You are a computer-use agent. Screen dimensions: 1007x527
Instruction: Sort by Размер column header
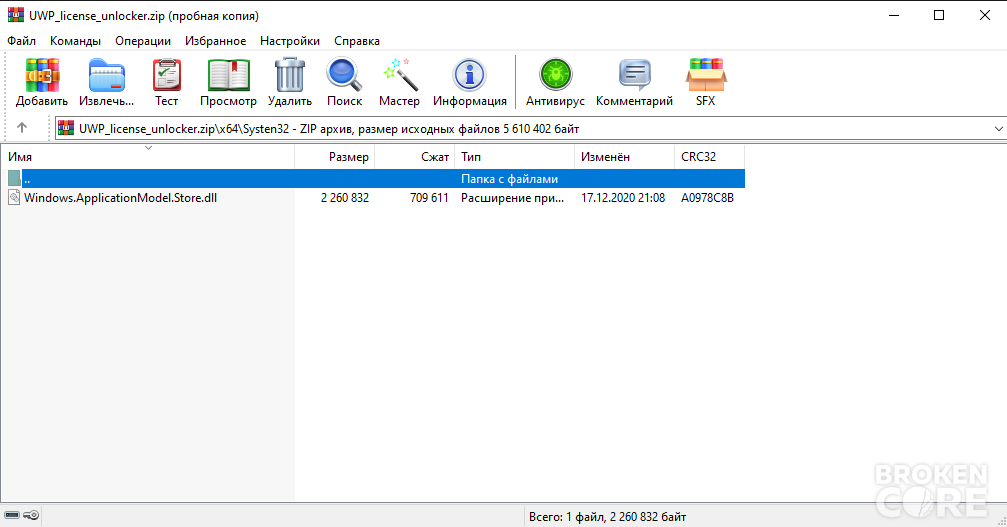tap(335, 157)
